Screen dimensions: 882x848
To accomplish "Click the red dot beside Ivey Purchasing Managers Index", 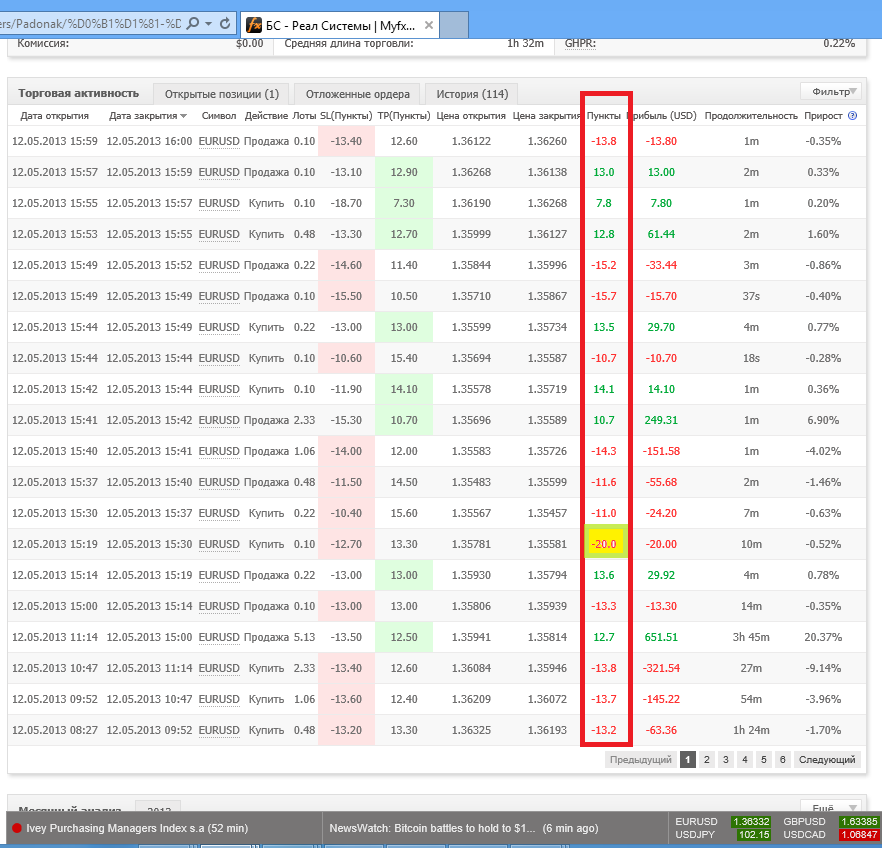I will [17, 828].
